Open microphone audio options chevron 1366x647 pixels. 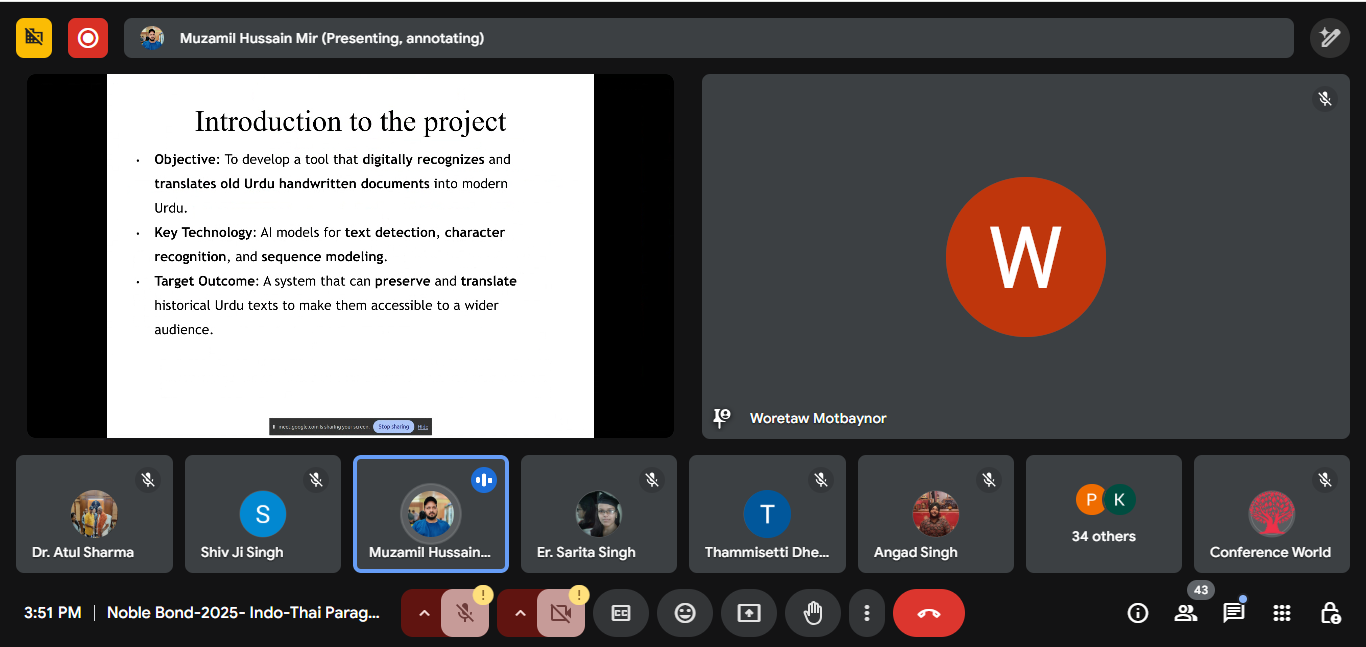423,612
